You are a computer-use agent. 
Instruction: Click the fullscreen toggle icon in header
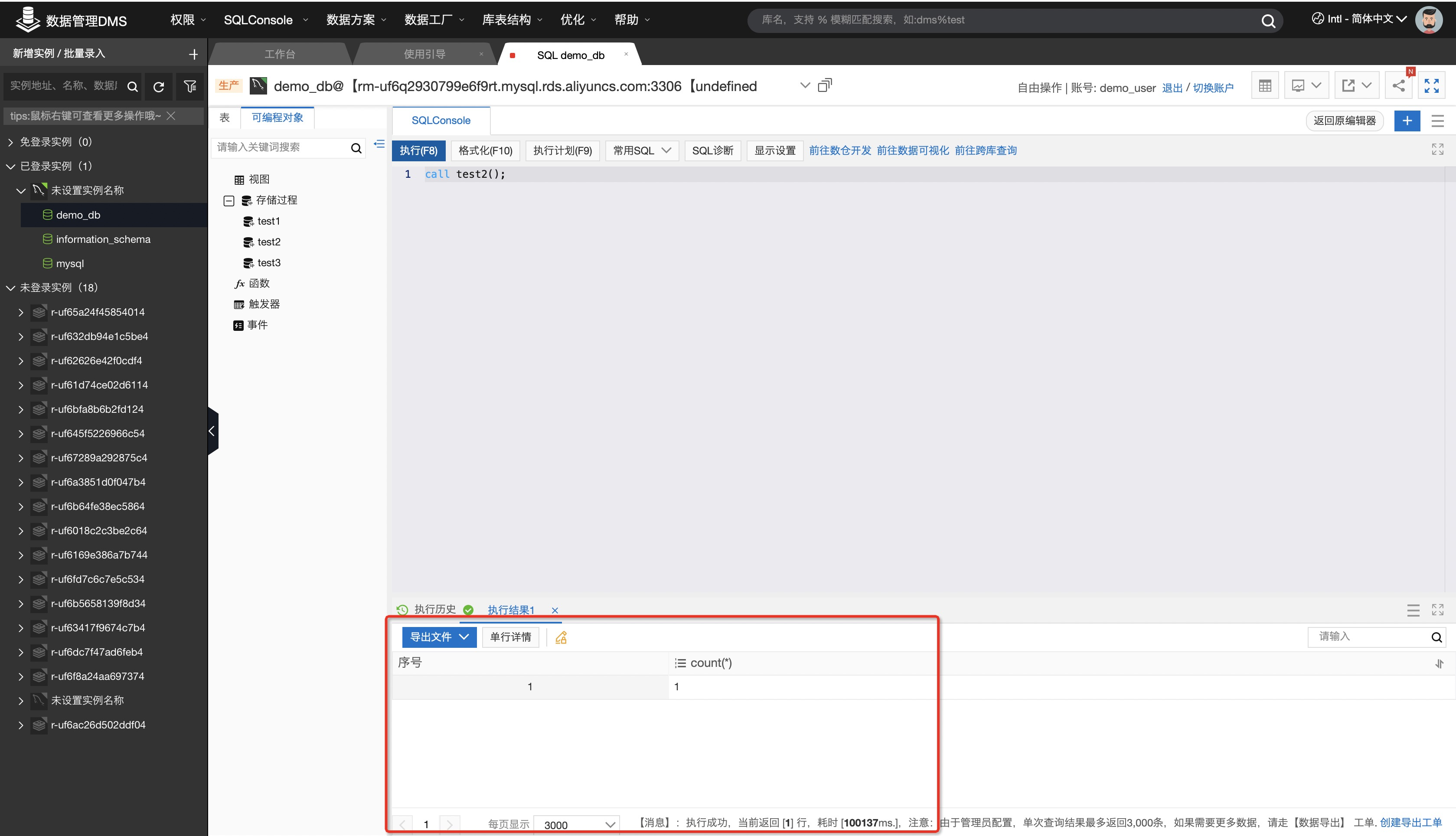point(1431,86)
